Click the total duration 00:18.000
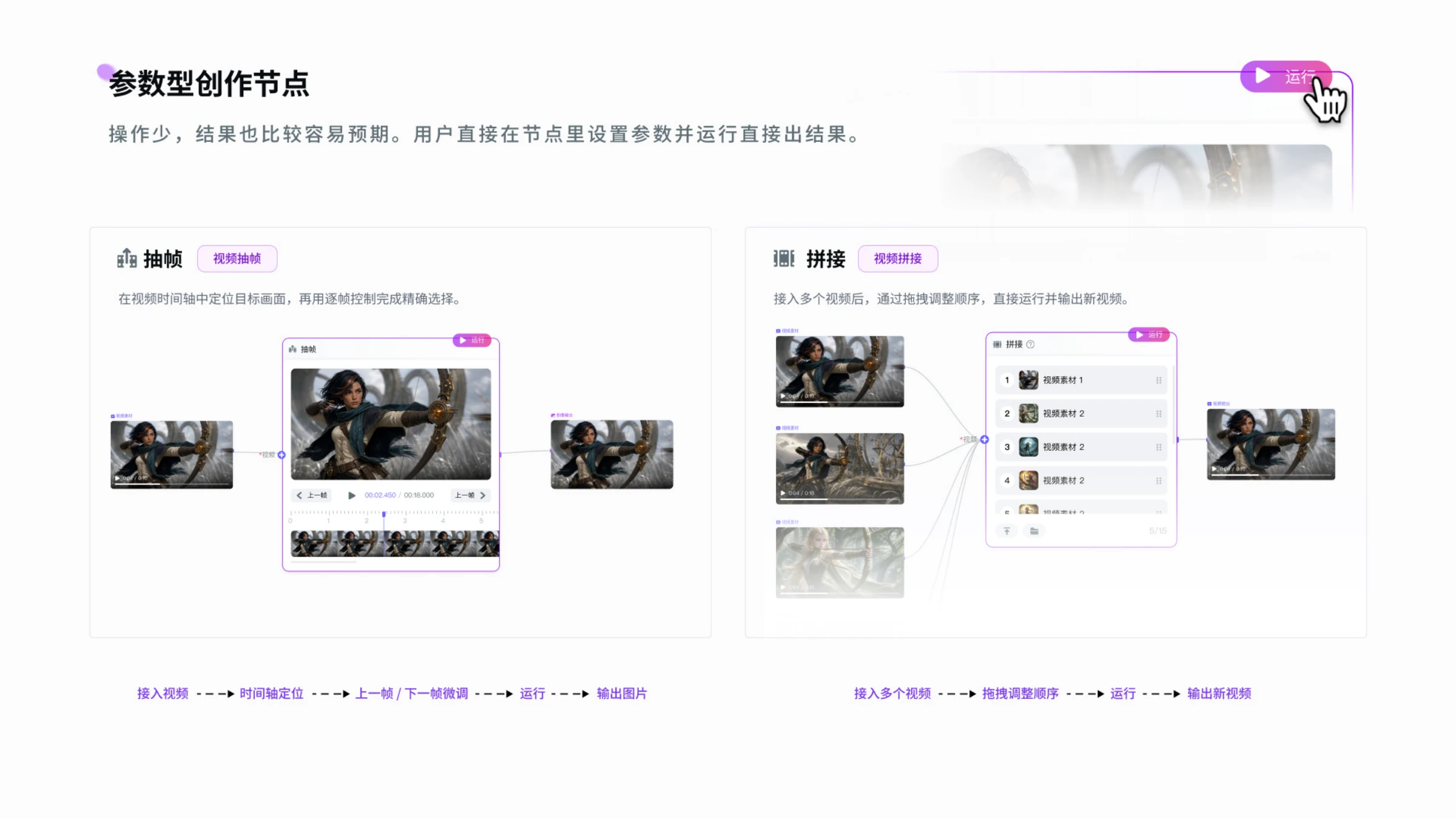The image size is (1456, 819). pos(419,496)
